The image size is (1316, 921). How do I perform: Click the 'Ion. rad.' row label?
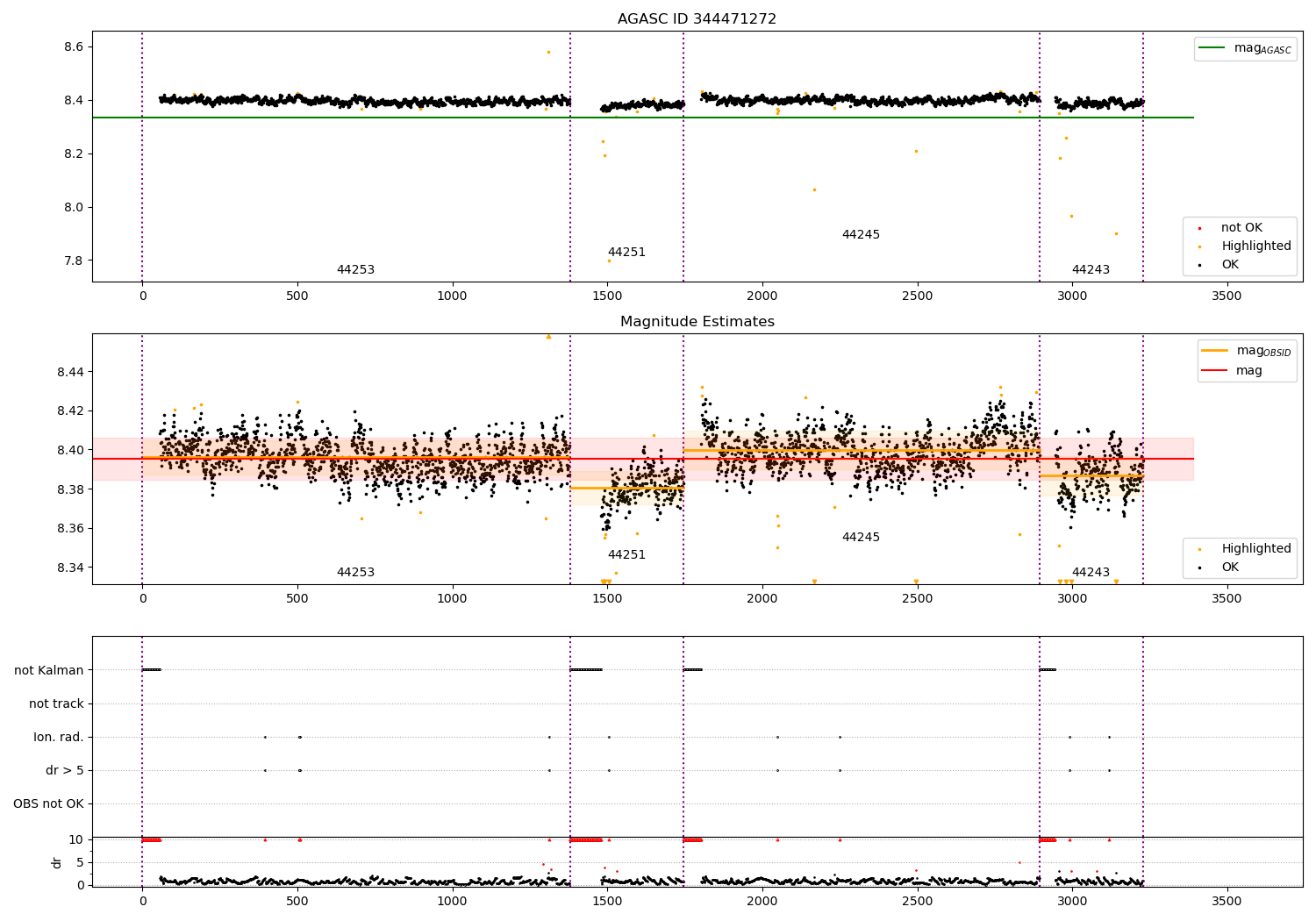[x=59, y=738]
